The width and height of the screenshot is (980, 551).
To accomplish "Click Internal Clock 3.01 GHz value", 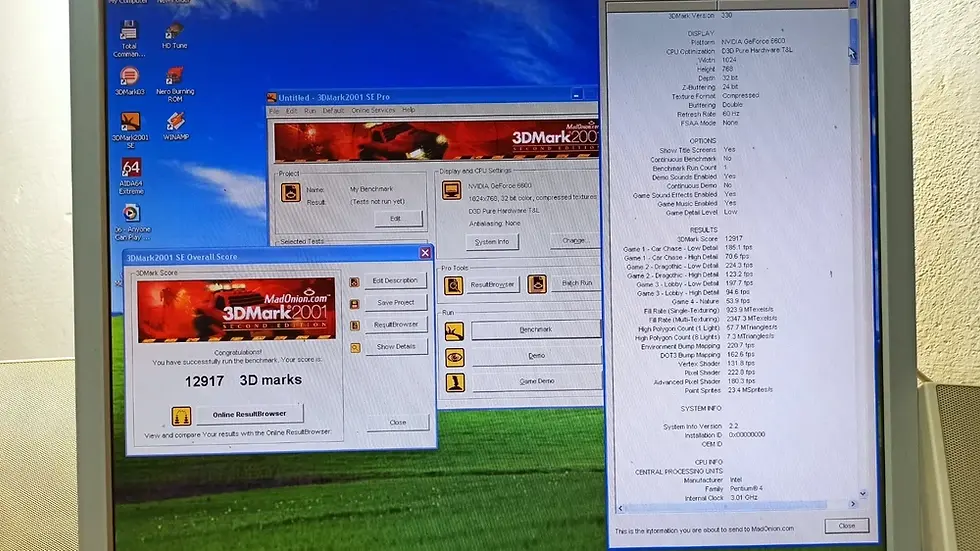I will tap(744, 498).
